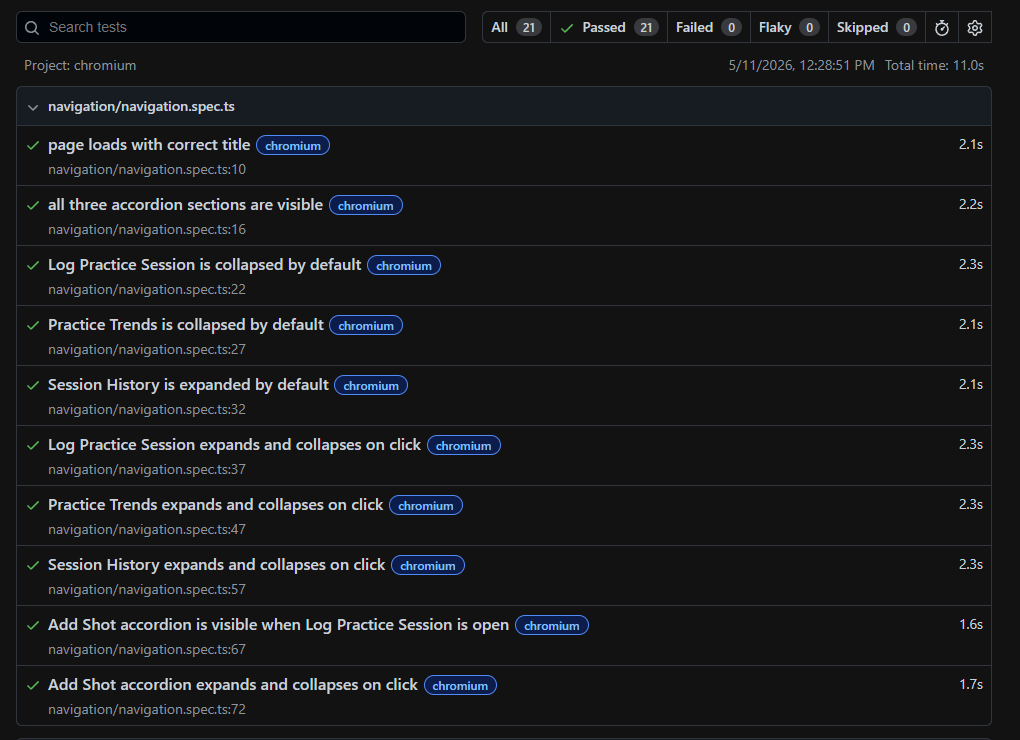Image resolution: width=1020 pixels, height=740 pixels.
Task: Click chromium tag on 'Practice Trends expands and collapses'
Action: (426, 505)
